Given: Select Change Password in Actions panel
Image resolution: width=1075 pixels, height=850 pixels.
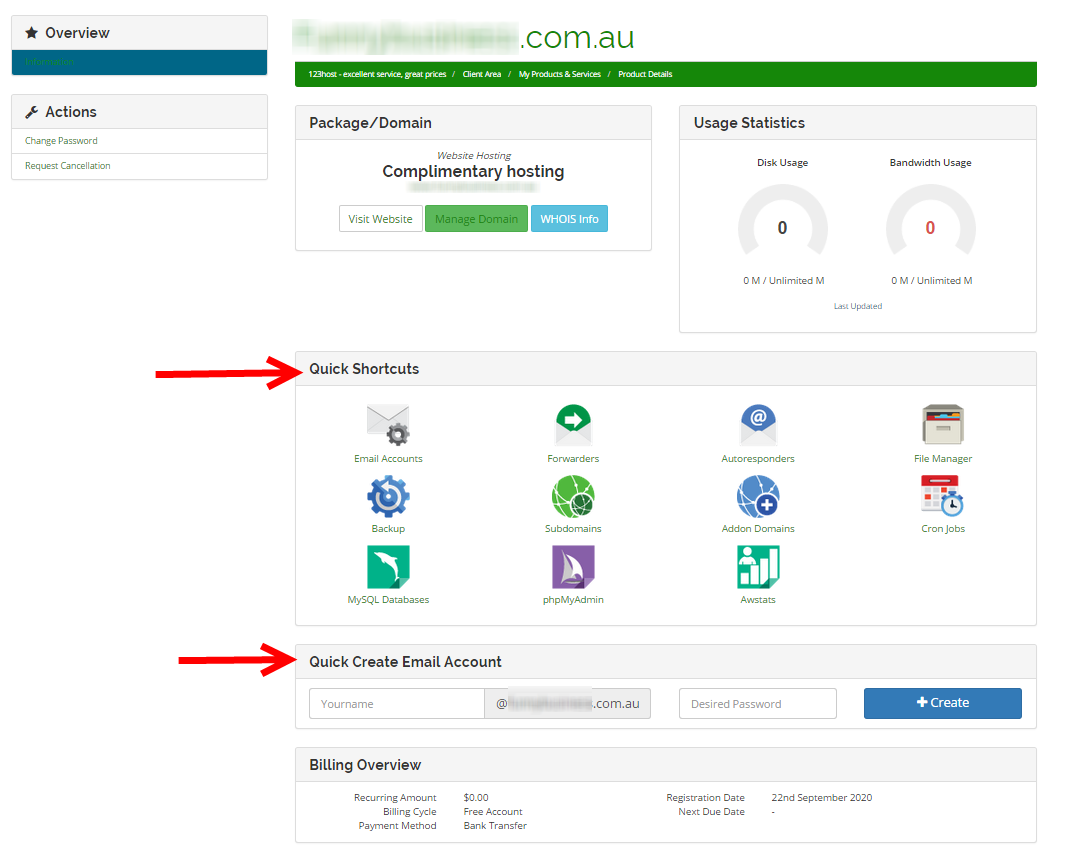Looking at the screenshot, I should [61, 141].
